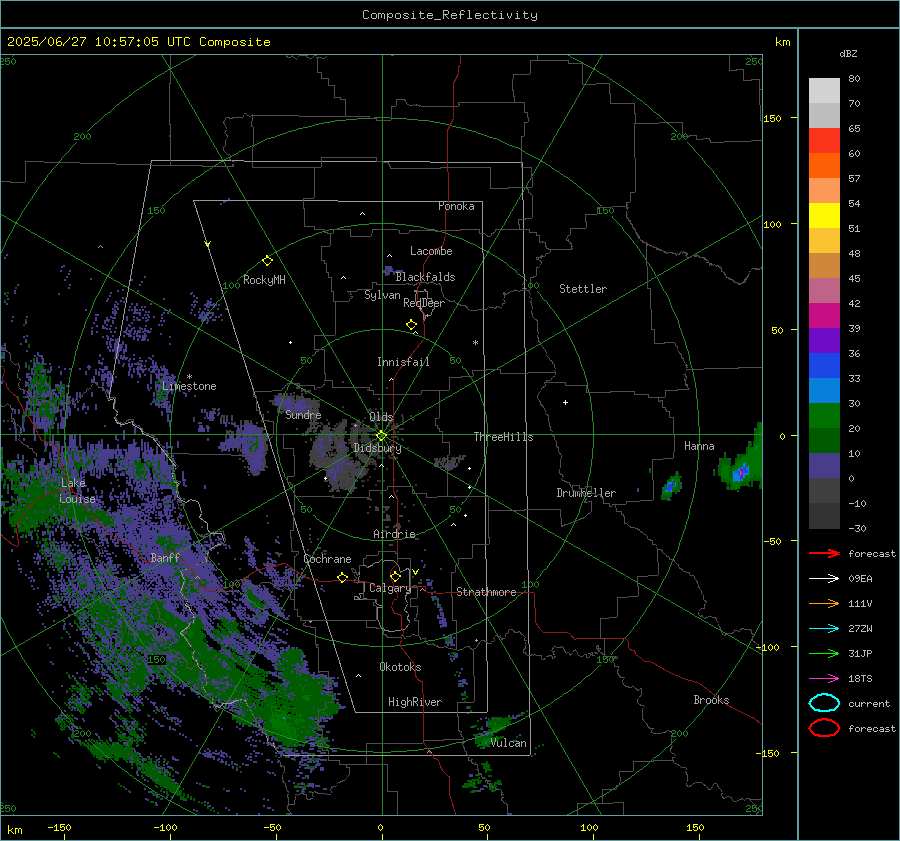Click the Lacombe city label
Screen dimensions: 900x841
point(431,251)
